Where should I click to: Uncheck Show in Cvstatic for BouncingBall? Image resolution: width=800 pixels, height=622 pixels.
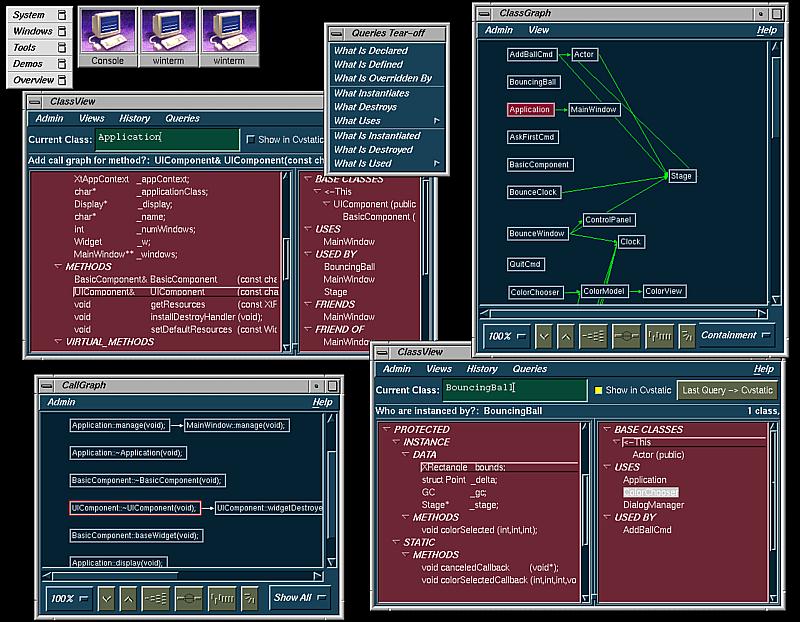[x=599, y=390]
